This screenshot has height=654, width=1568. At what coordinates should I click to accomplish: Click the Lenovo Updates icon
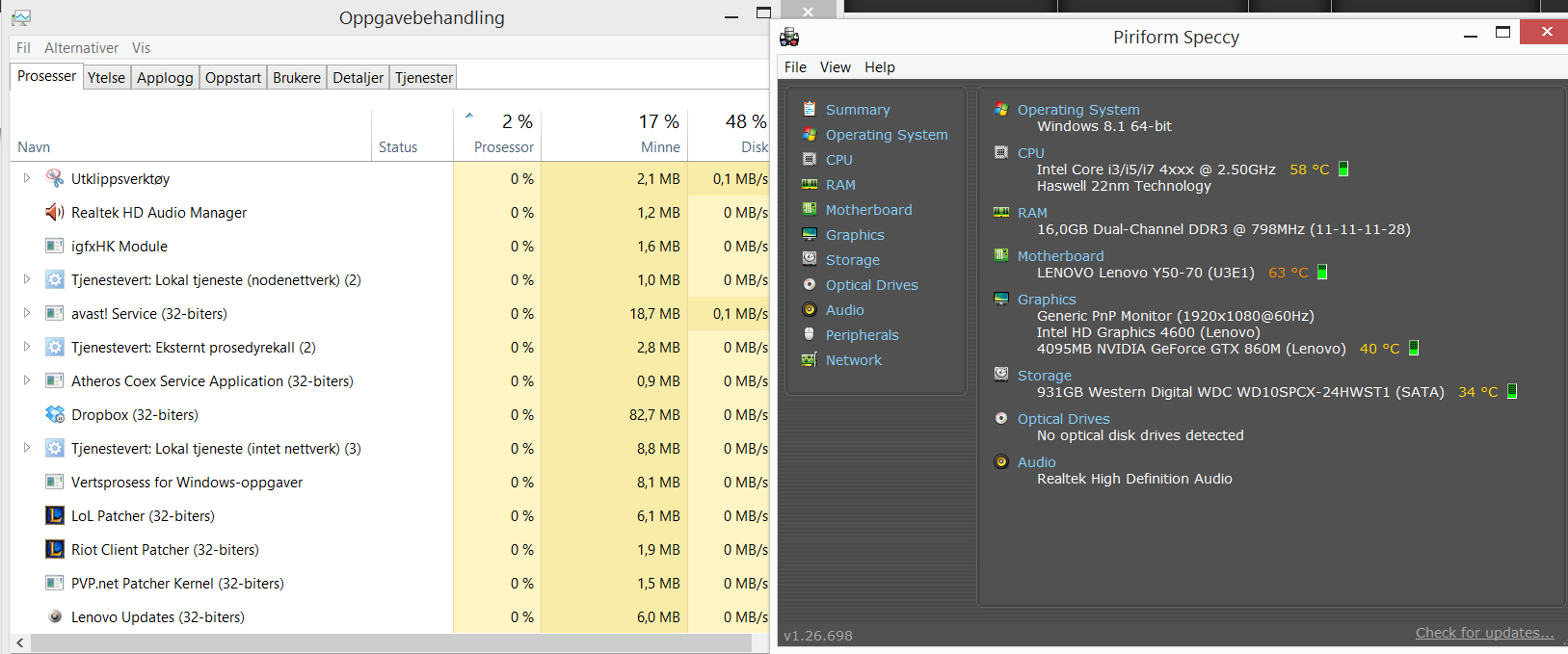coord(55,616)
